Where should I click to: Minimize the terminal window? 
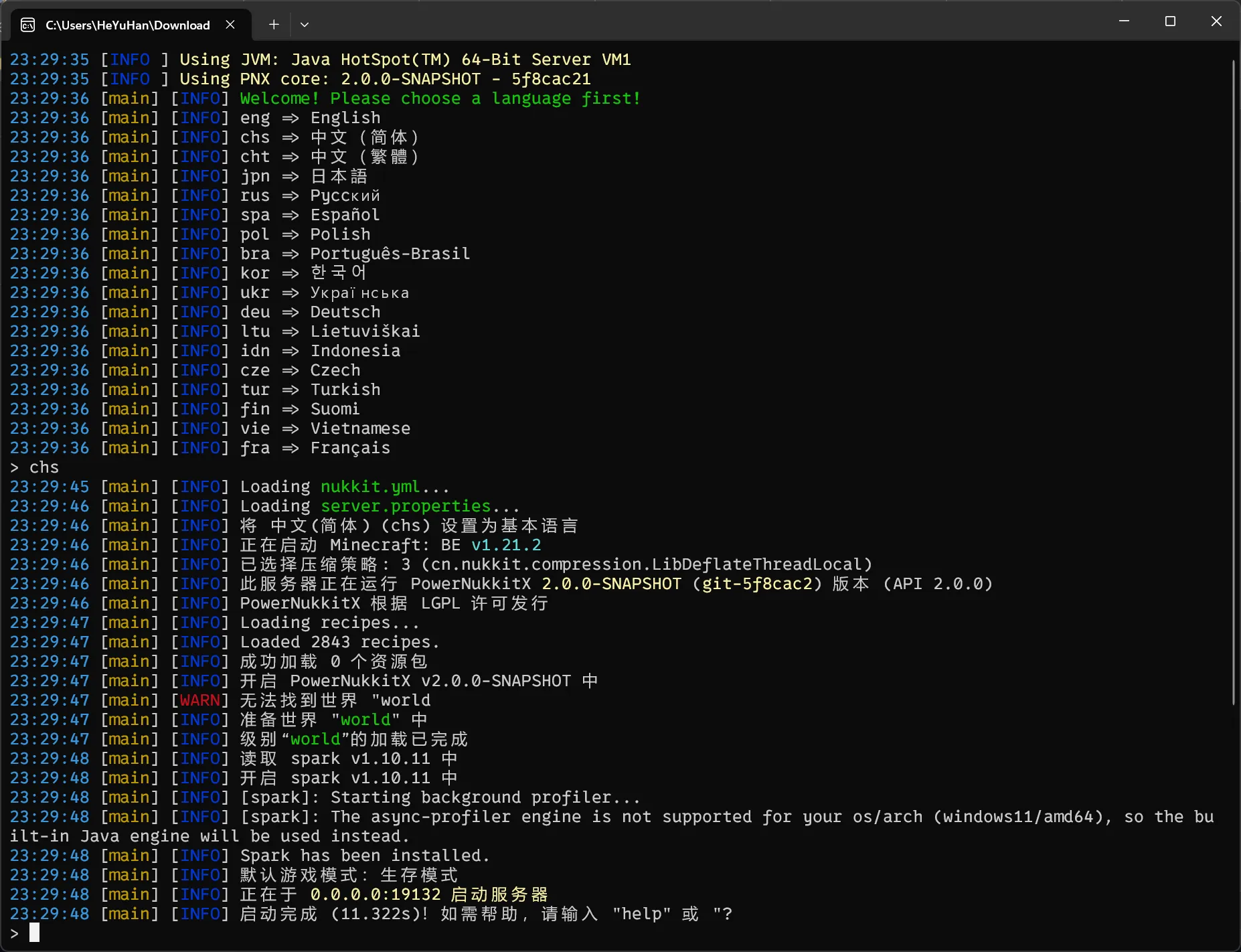point(1124,21)
